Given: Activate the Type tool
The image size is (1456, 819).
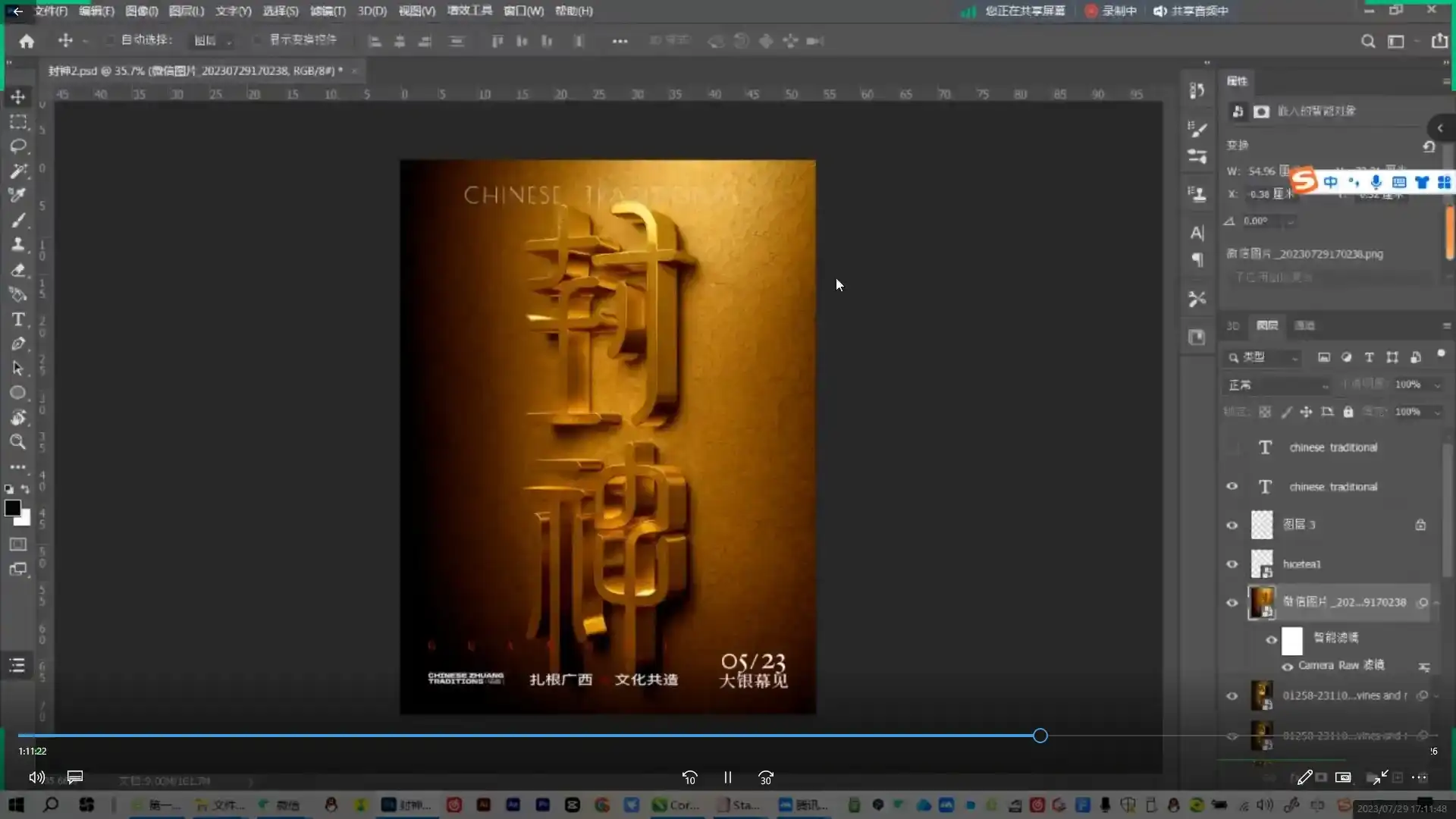Looking at the screenshot, I should pyautogui.click(x=18, y=319).
